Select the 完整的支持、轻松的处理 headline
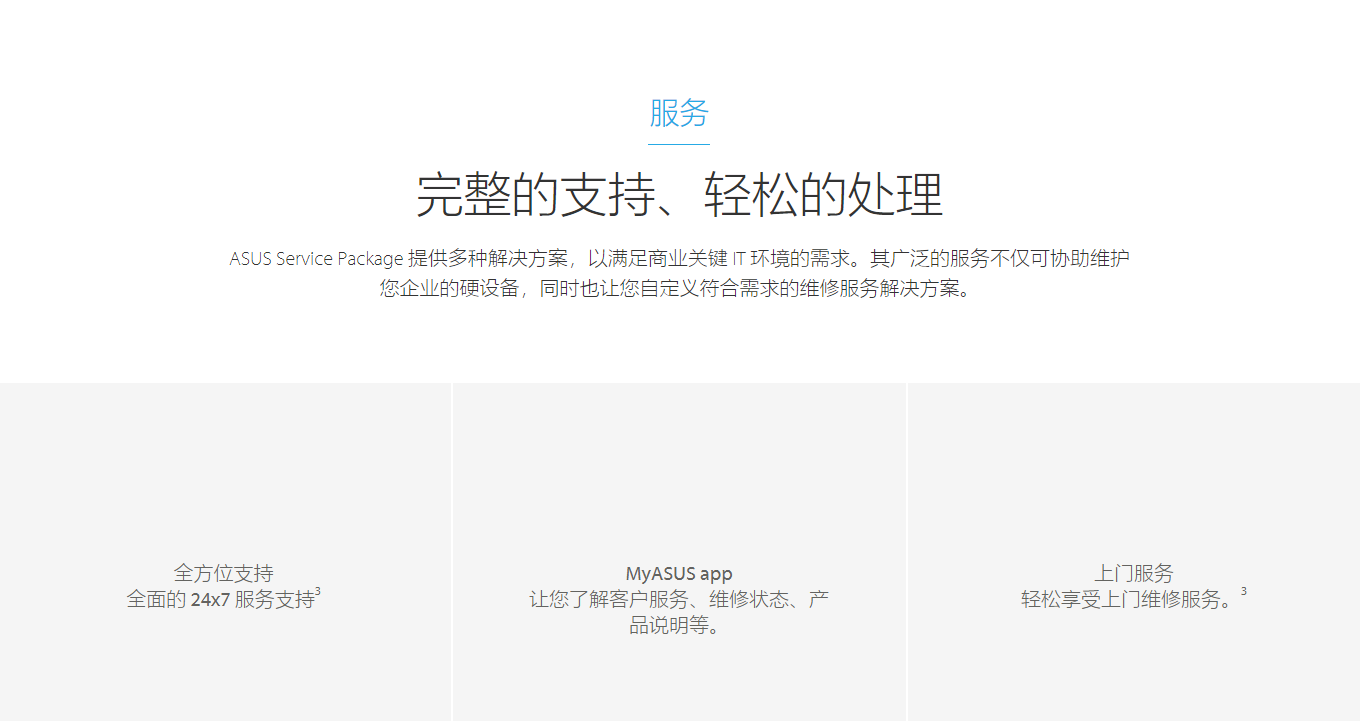 click(680, 195)
